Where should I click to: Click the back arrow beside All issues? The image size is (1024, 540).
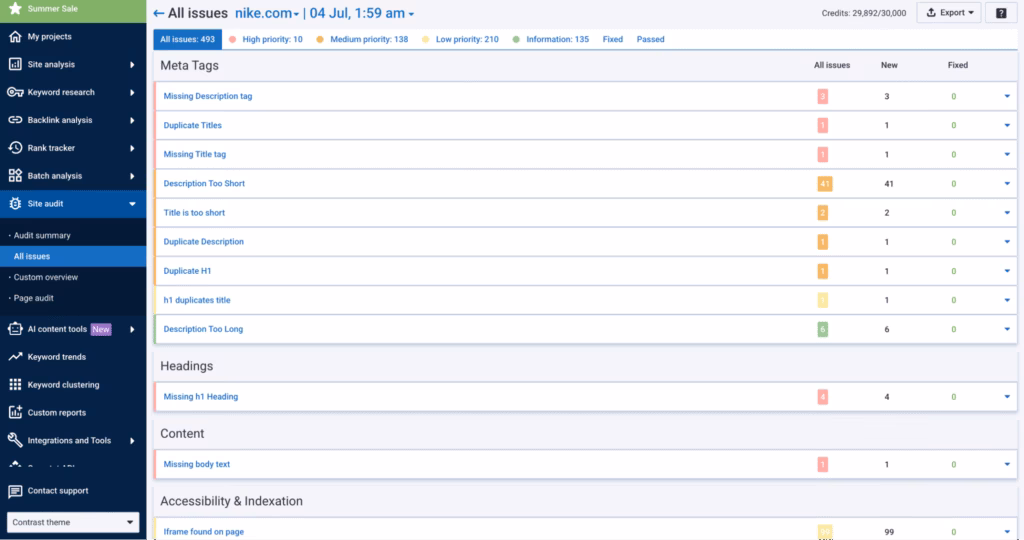[x=159, y=13]
